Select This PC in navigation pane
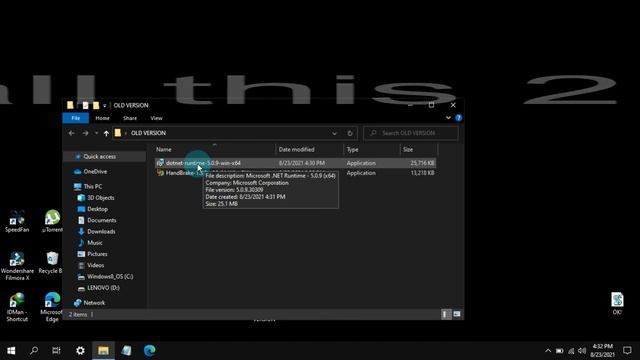Image resolution: width=640 pixels, height=360 pixels. (93, 186)
